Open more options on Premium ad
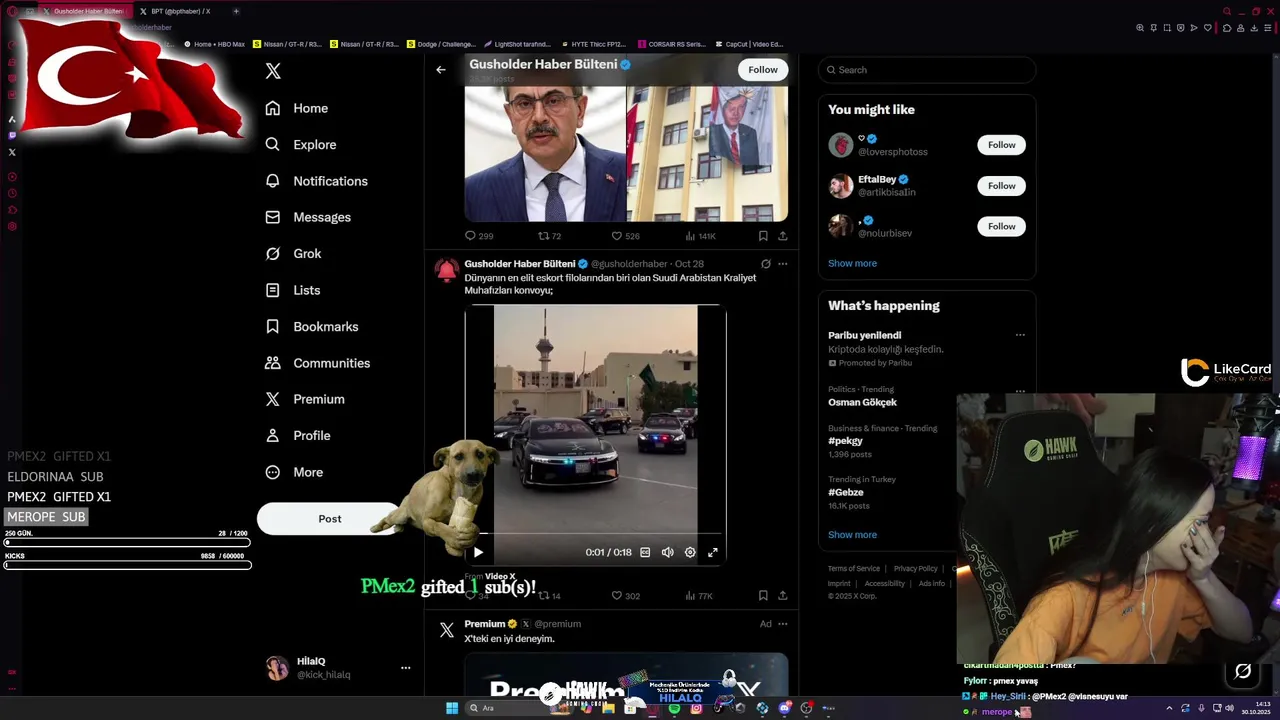 pos(783,624)
